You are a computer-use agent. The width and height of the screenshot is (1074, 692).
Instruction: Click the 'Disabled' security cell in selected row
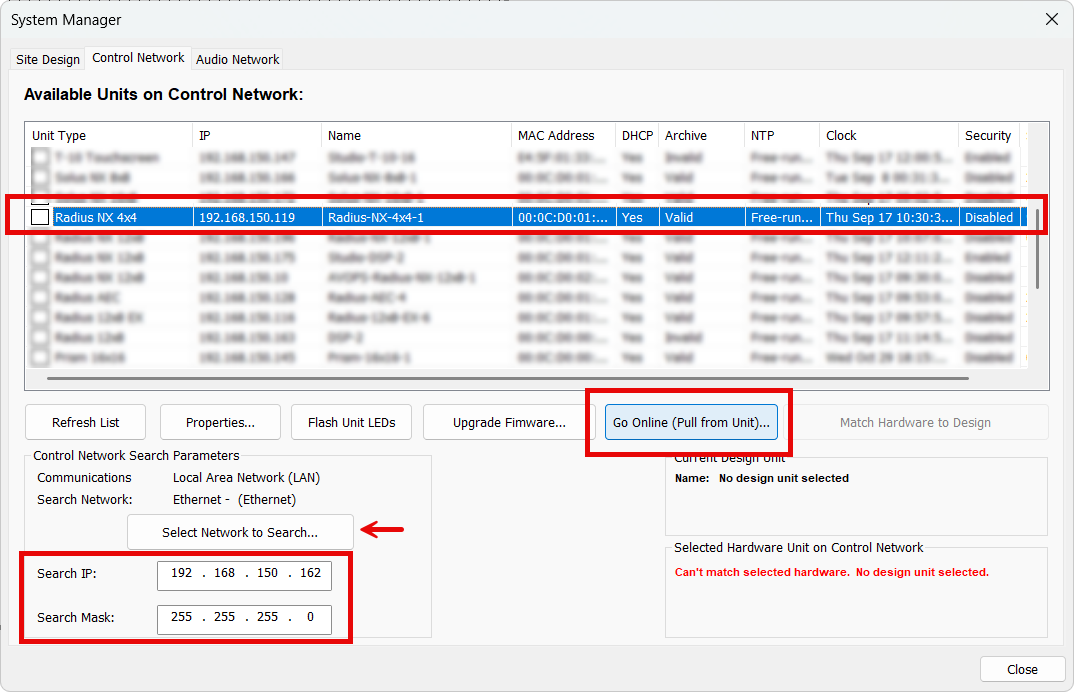coord(989,217)
